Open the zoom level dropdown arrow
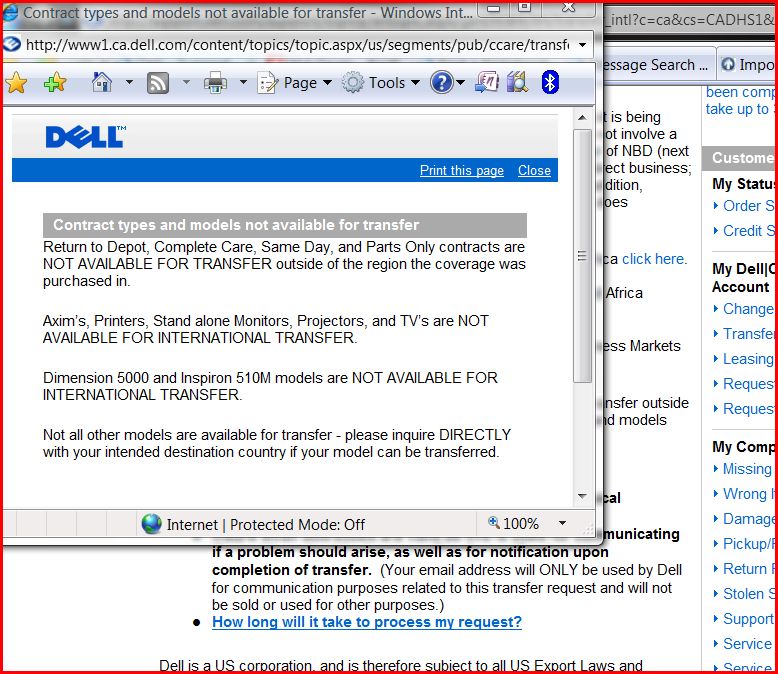This screenshot has height=674, width=778. tap(562, 523)
